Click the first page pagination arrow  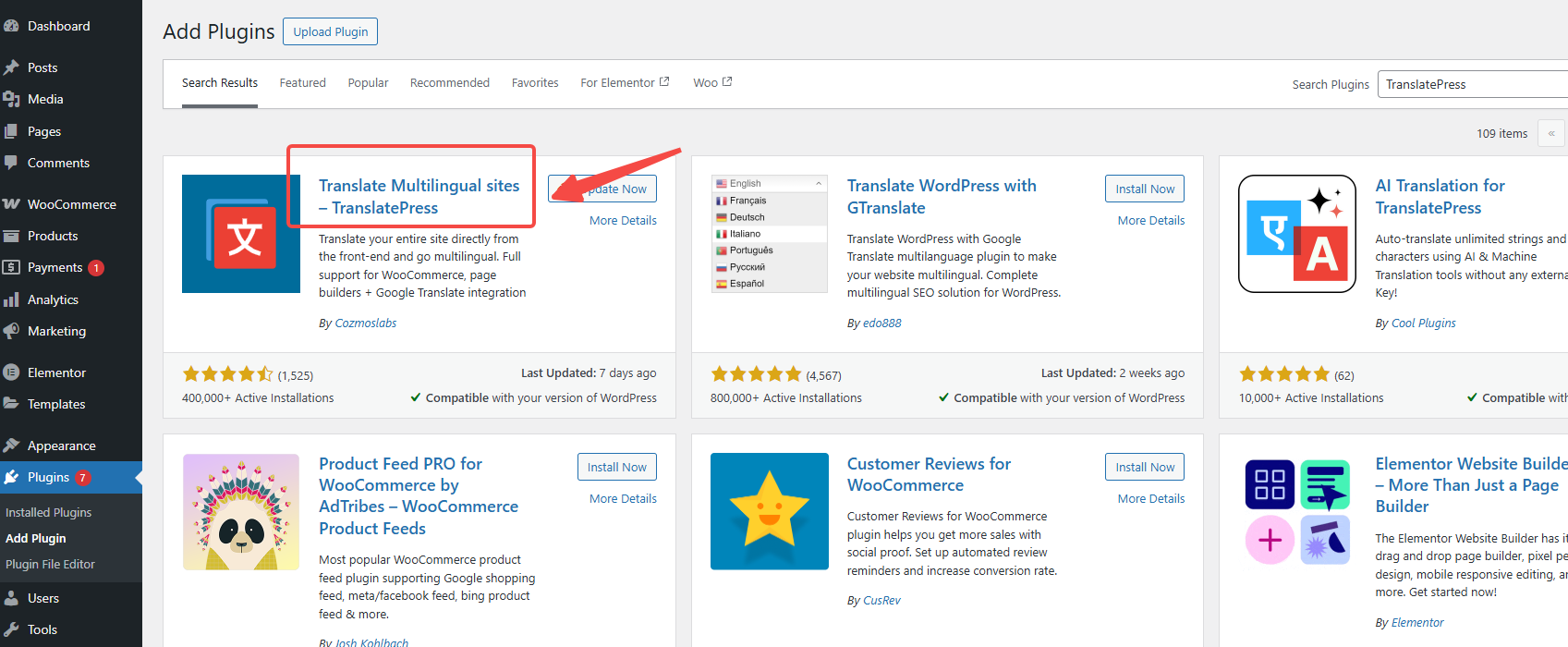point(1550,133)
